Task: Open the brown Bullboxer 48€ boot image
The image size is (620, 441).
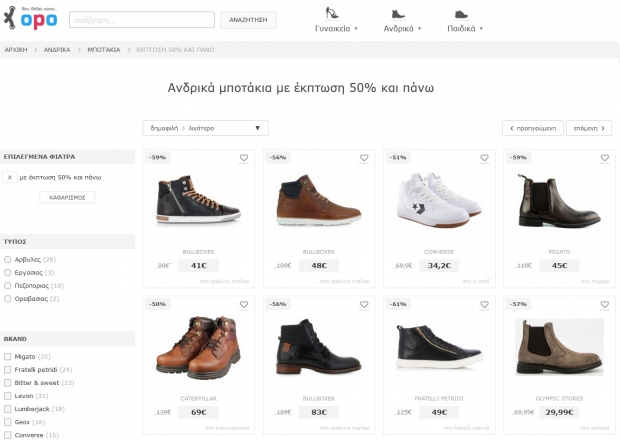Action: coord(319,200)
